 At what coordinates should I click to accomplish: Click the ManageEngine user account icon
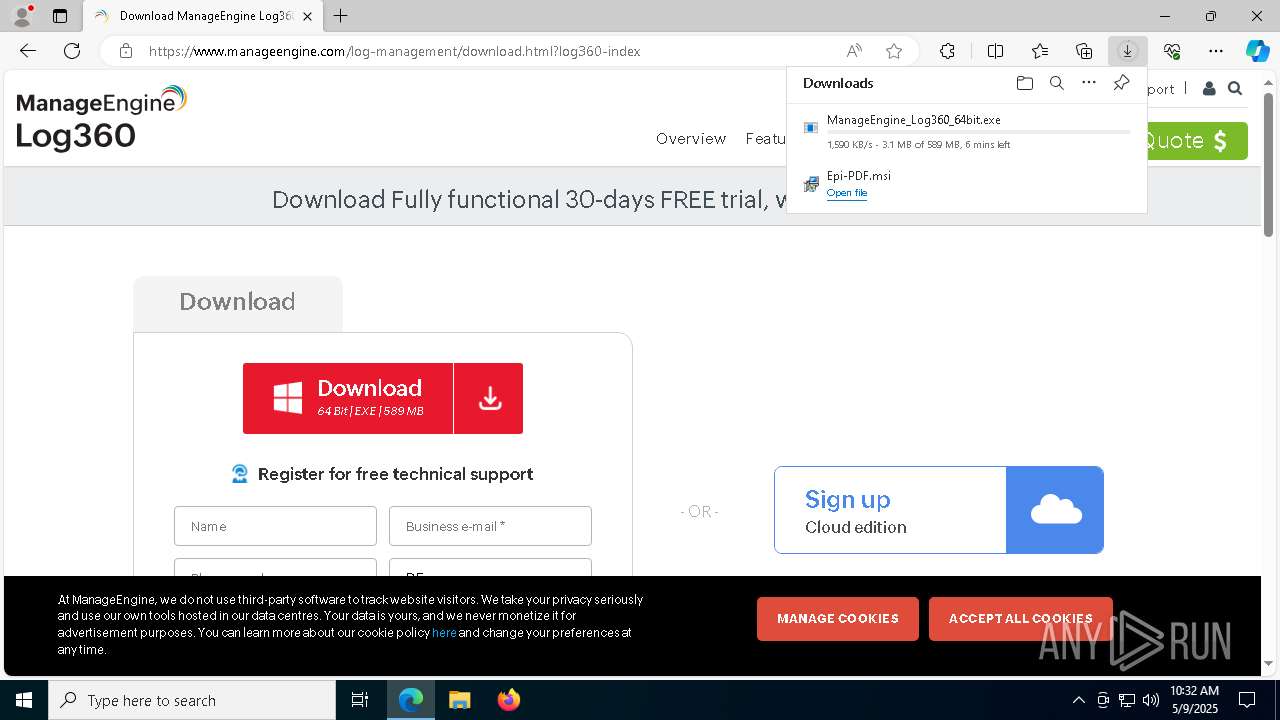pos(1209,89)
